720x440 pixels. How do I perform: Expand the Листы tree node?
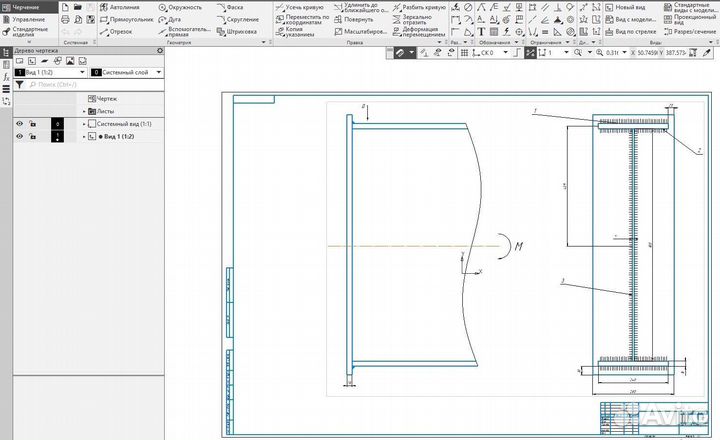click(x=84, y=111)
